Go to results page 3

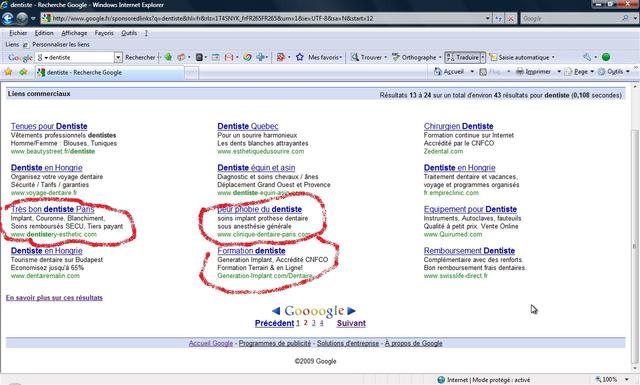(313, 323)
